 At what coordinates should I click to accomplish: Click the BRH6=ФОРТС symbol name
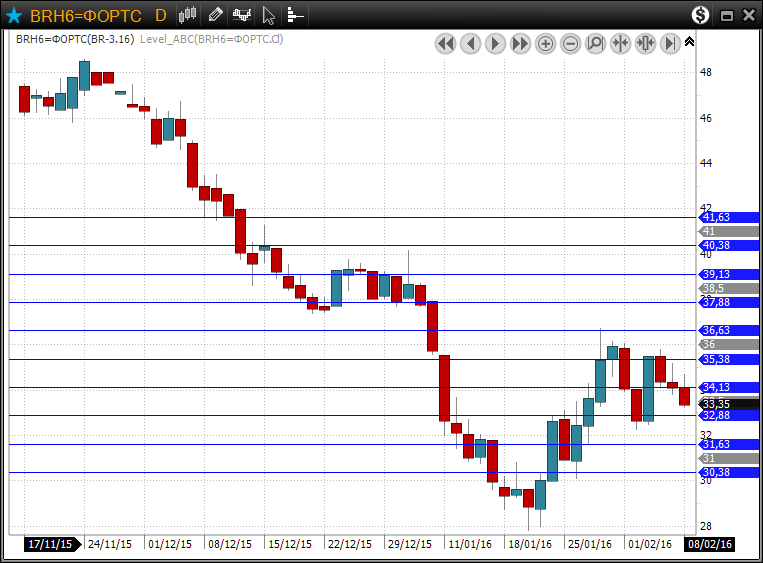85,15
